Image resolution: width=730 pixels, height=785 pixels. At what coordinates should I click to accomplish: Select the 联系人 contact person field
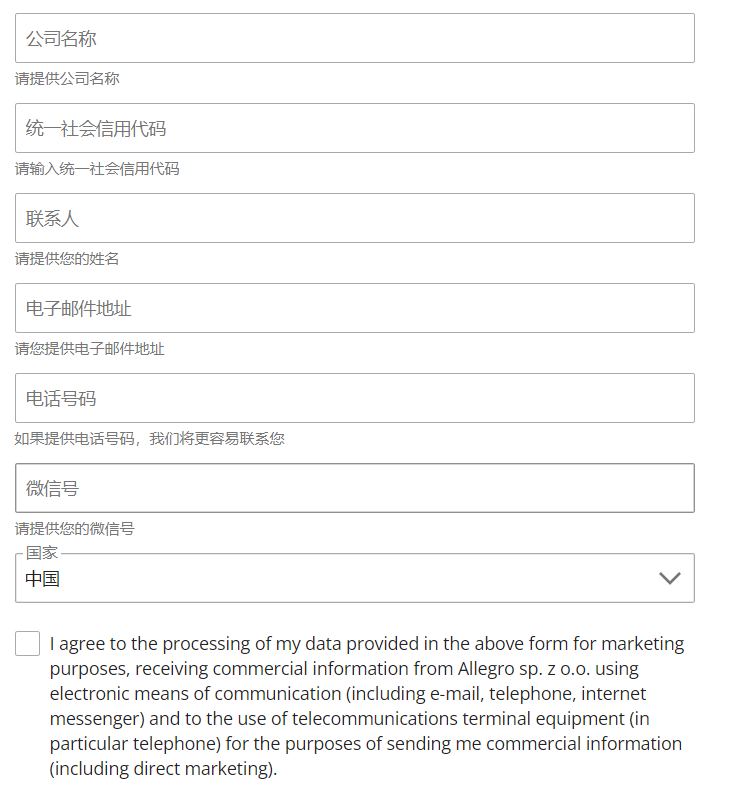click(354, 218)
